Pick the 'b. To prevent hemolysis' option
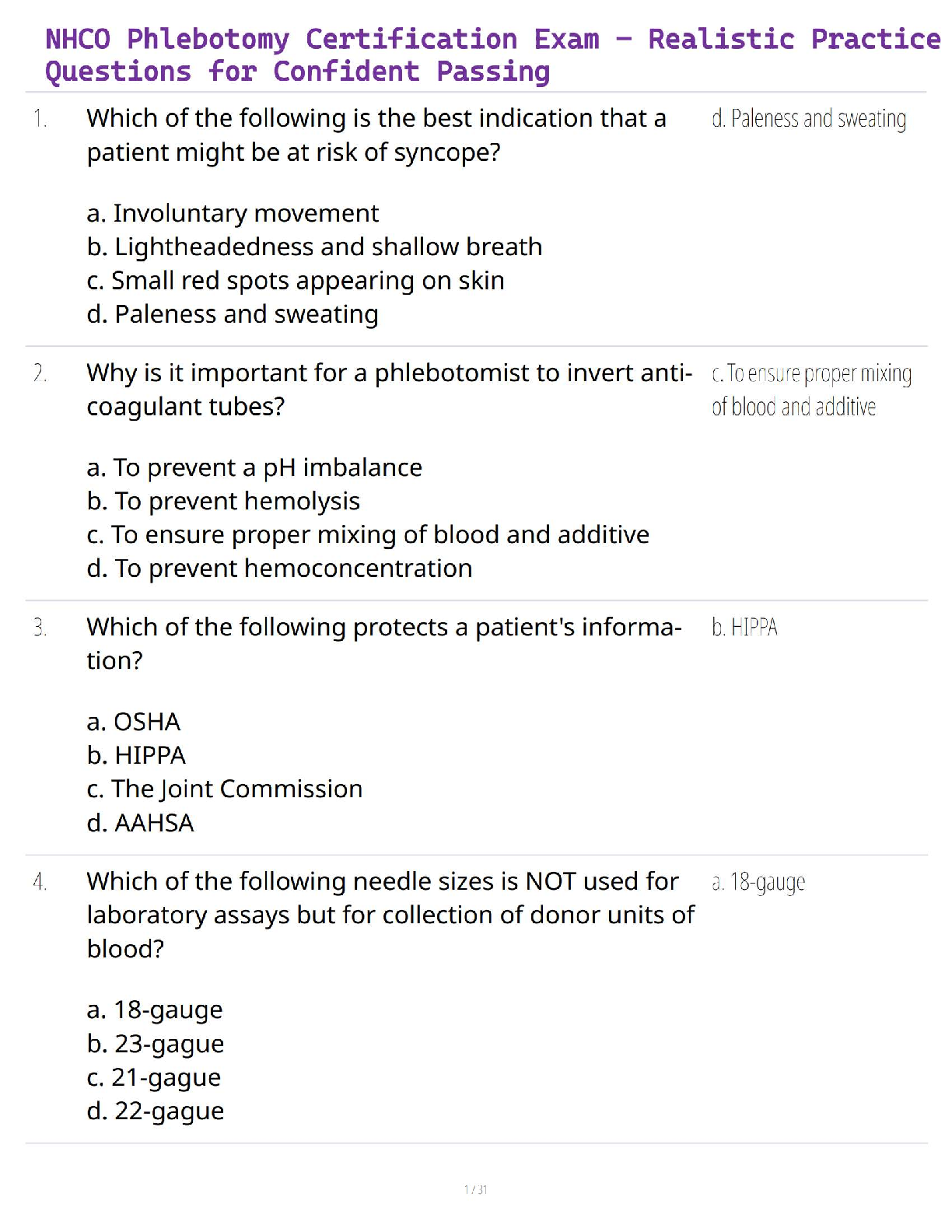The image size is (952, 1232). point(223,501)
